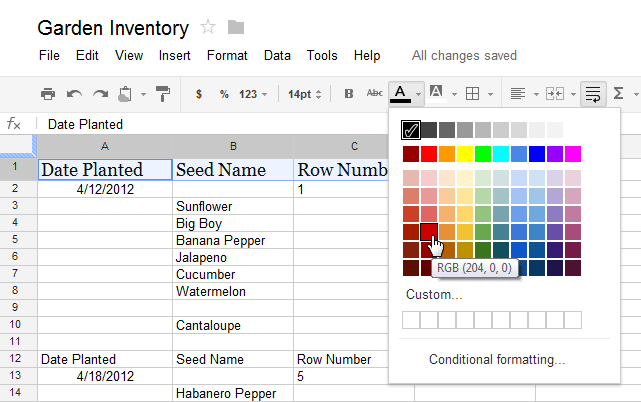Screen dimensions: 641x402
Task: Click the Seed Name header in row 1
Action: click(233, 170)
